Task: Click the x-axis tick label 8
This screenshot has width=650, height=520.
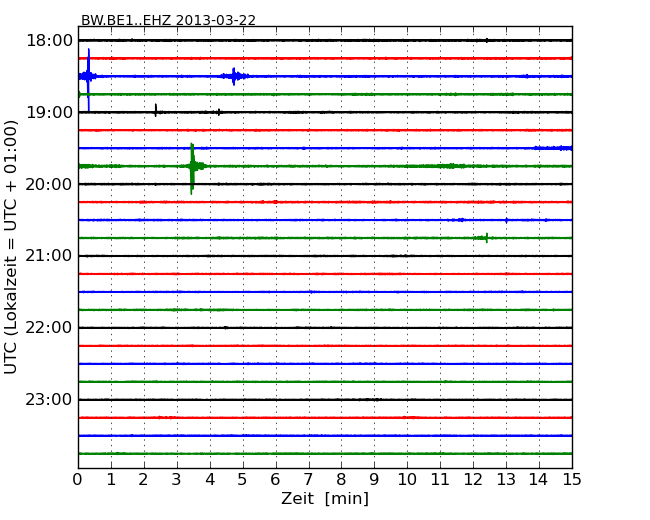Action: (341, 479)
